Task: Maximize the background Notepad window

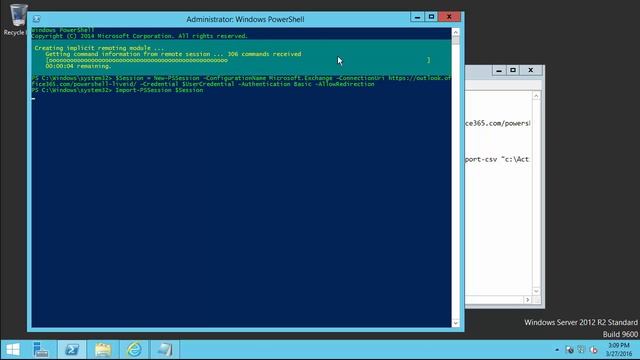Action: (513, 70)
